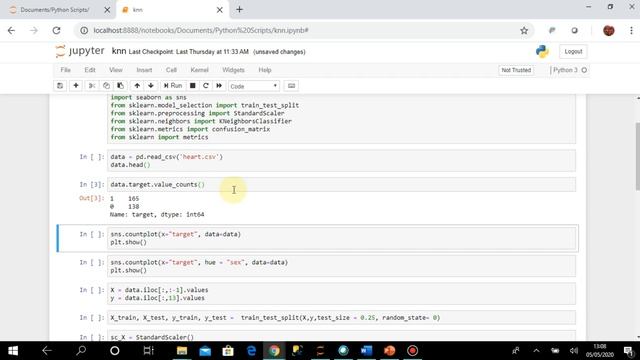The height and width of the screenshot is (360, 640).
Task: Open File Explorer from taskbar
Action: (182, 351)
